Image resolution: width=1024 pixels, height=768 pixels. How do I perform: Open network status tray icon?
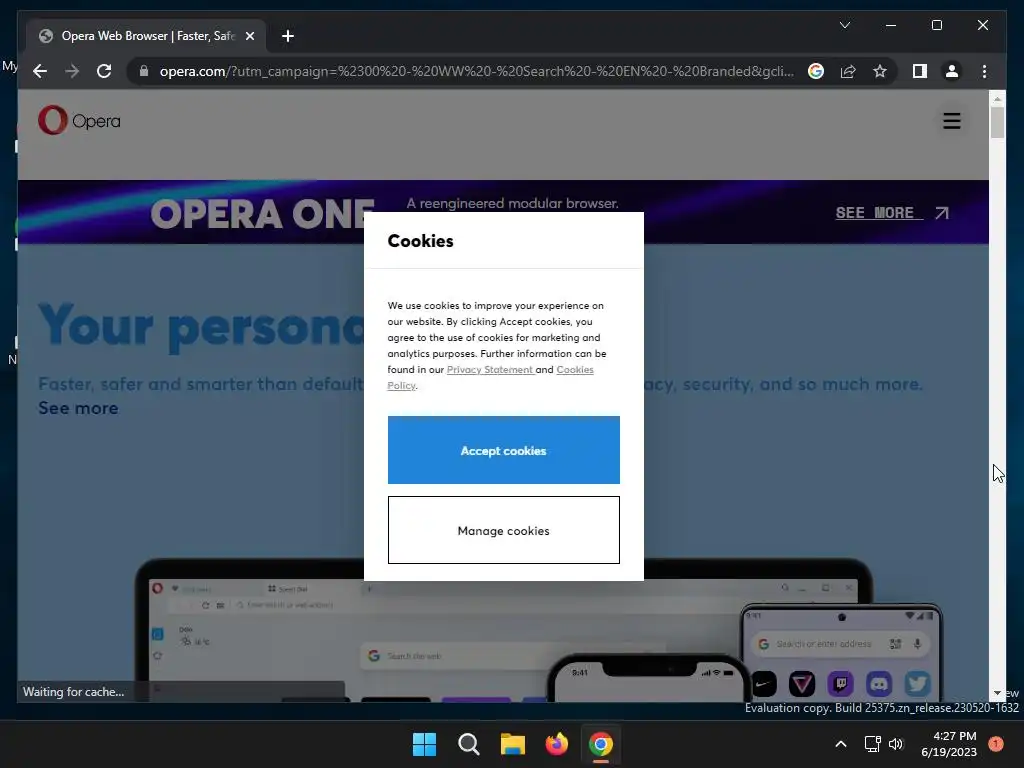(x=872, y=744)
